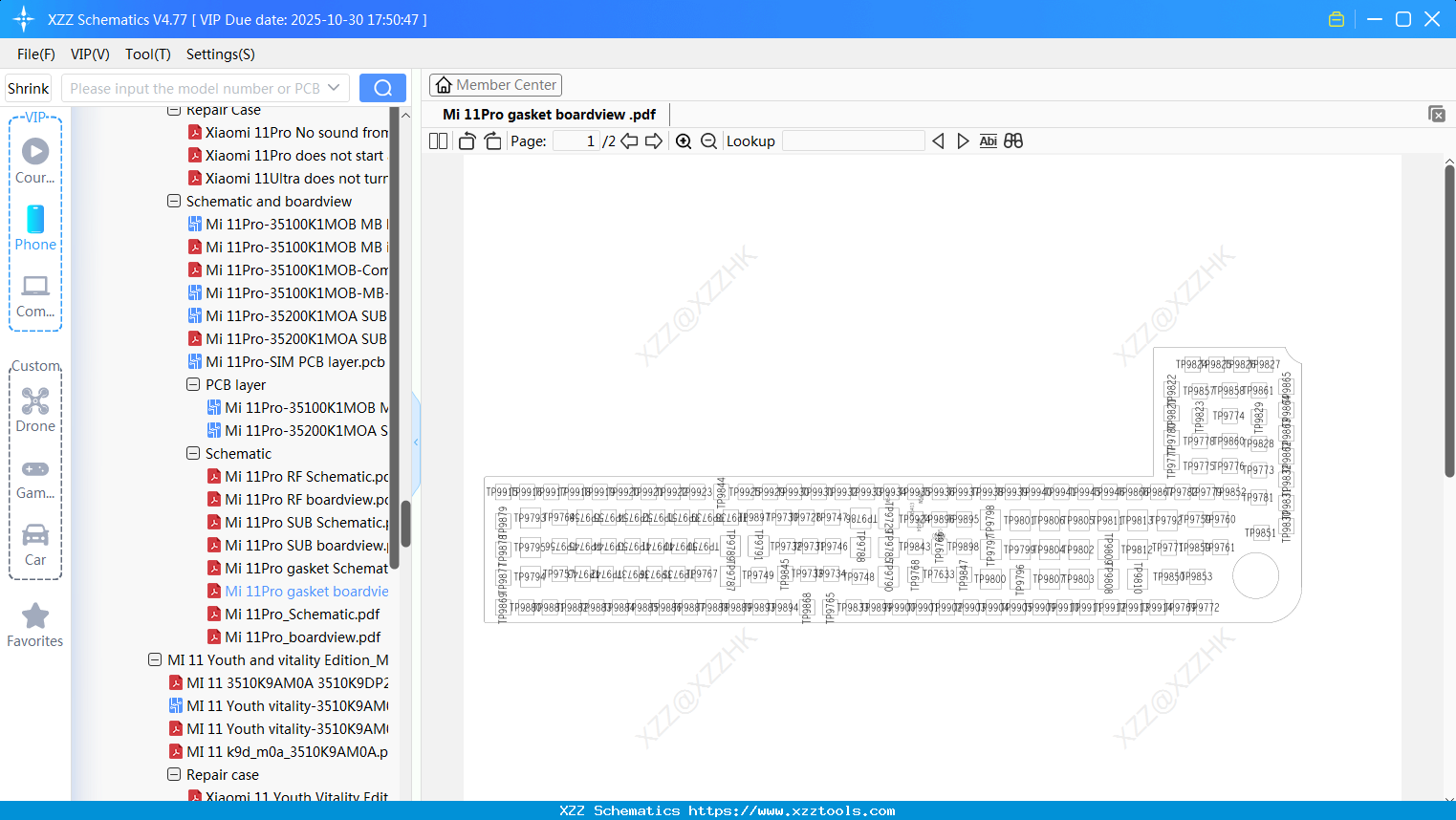Zoom out of the boardview
Viewport: 1456px width, 820px height.
click(x=708, y=140)
